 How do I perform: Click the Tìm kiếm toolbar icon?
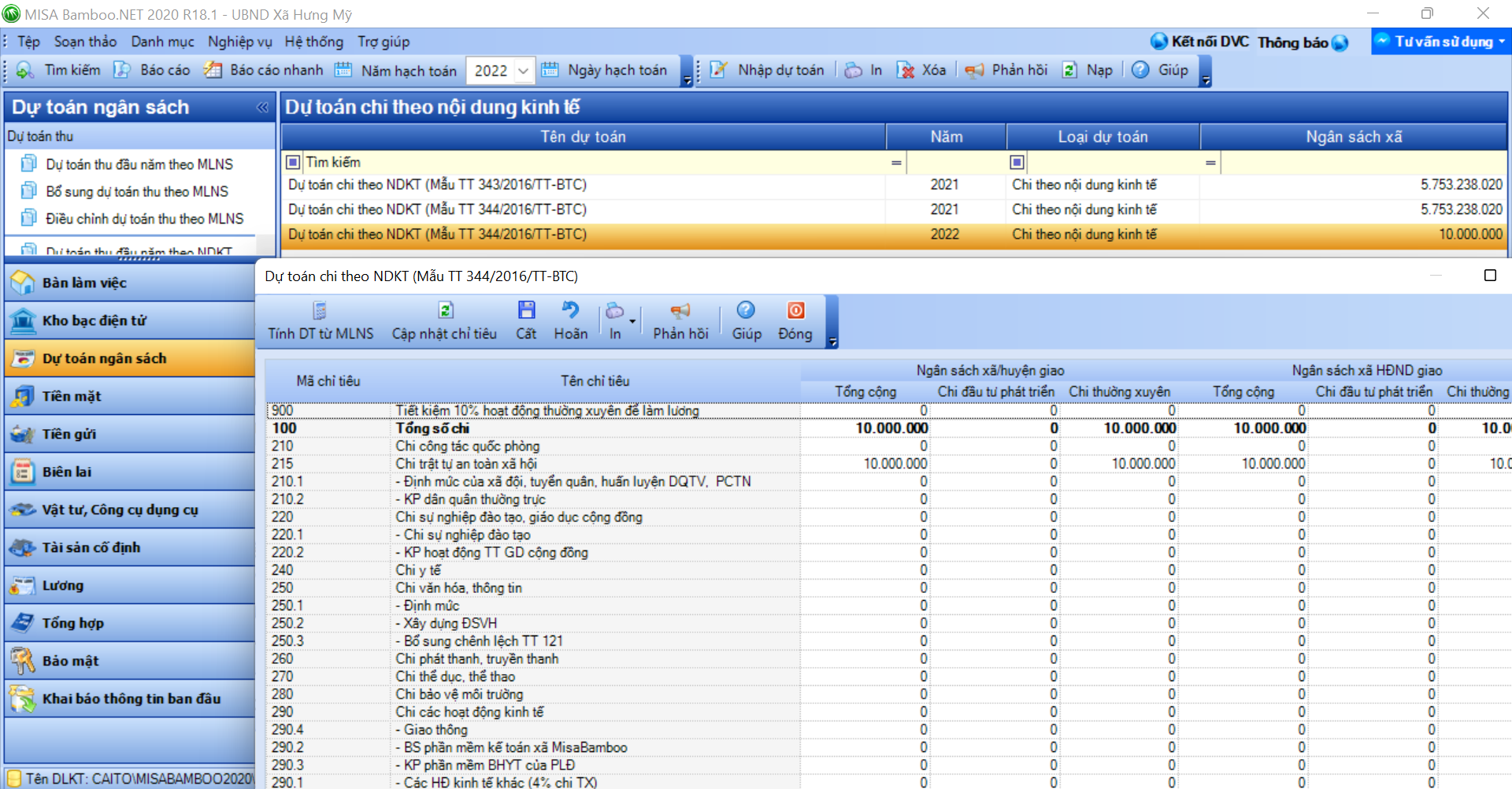[24, 70]
